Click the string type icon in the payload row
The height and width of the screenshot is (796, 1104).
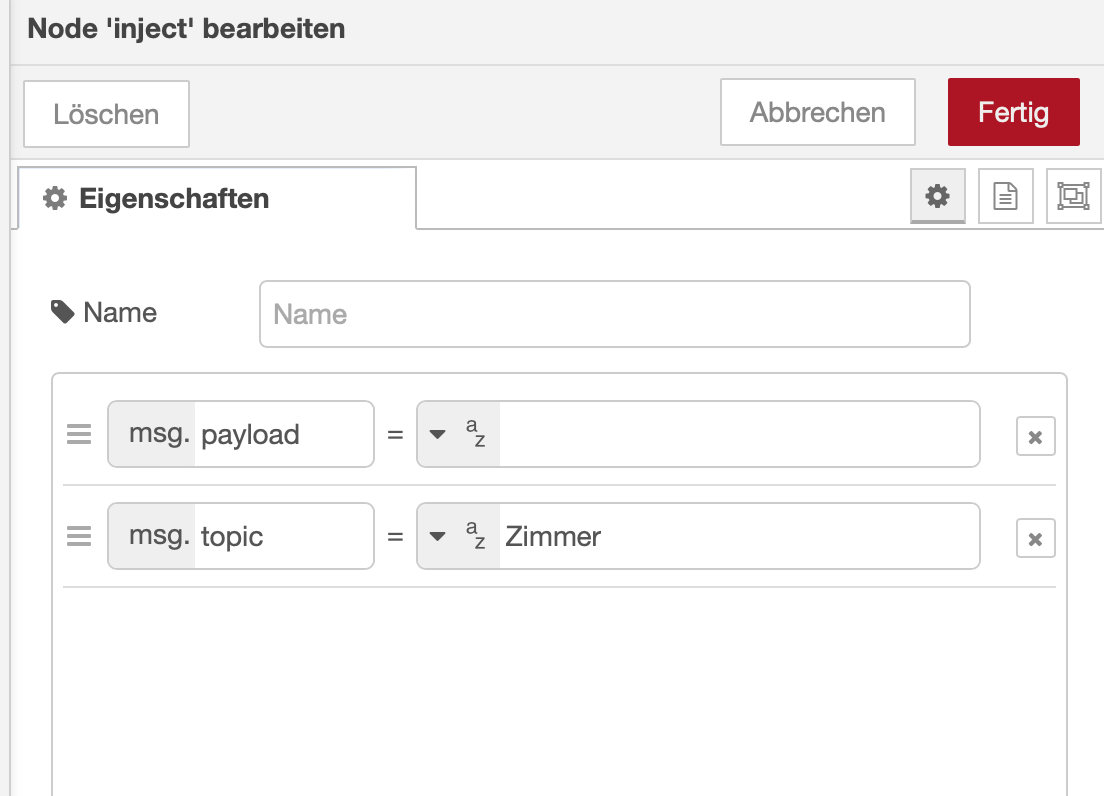click(475, 434)
